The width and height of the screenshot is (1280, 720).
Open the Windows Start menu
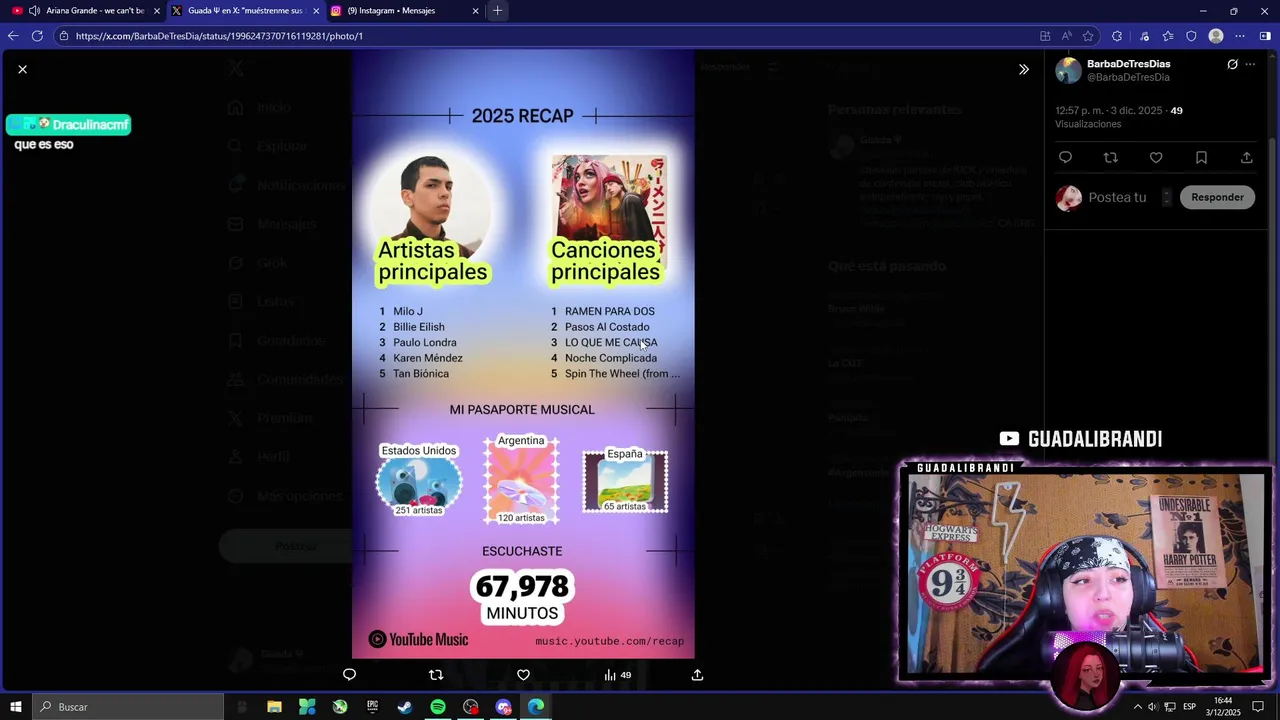16,707
